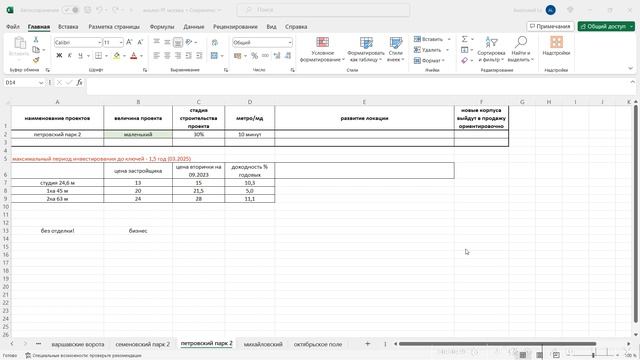Switch to the Формулы ribbon tab
Viewport: 640px width, 360px height.
pos(162,27)
